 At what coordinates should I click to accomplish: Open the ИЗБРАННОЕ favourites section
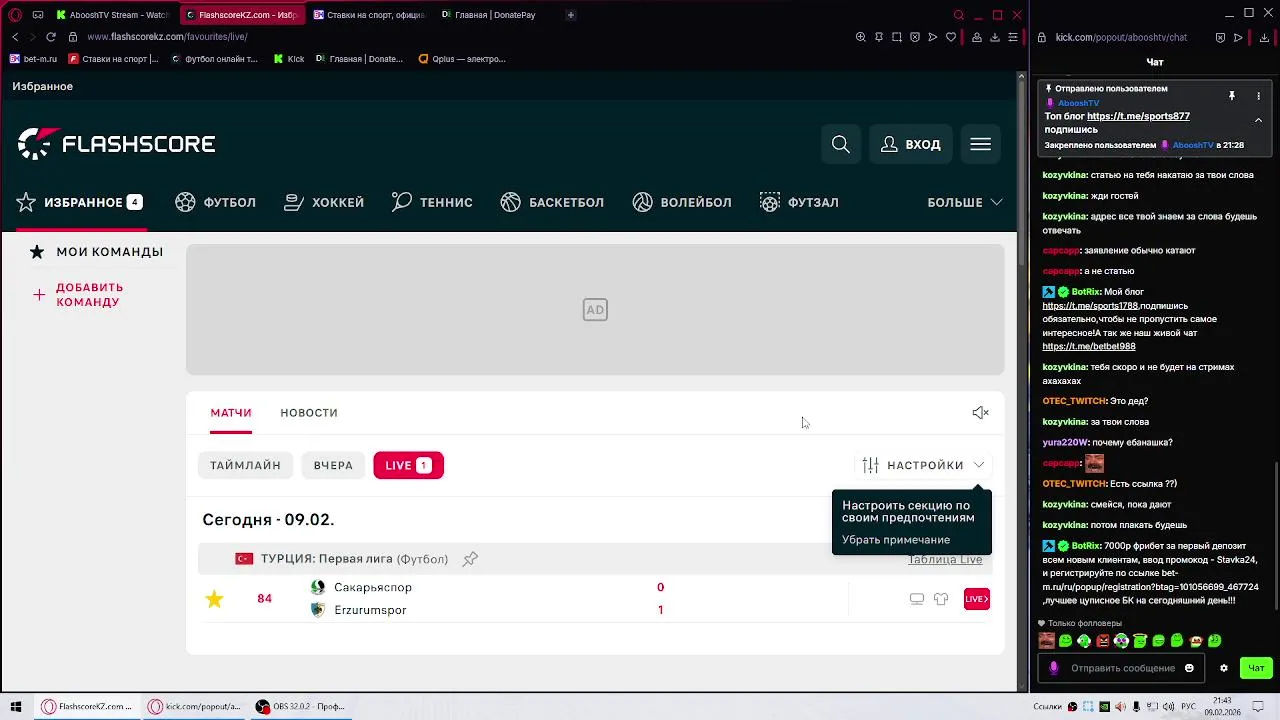pos(80,202)
